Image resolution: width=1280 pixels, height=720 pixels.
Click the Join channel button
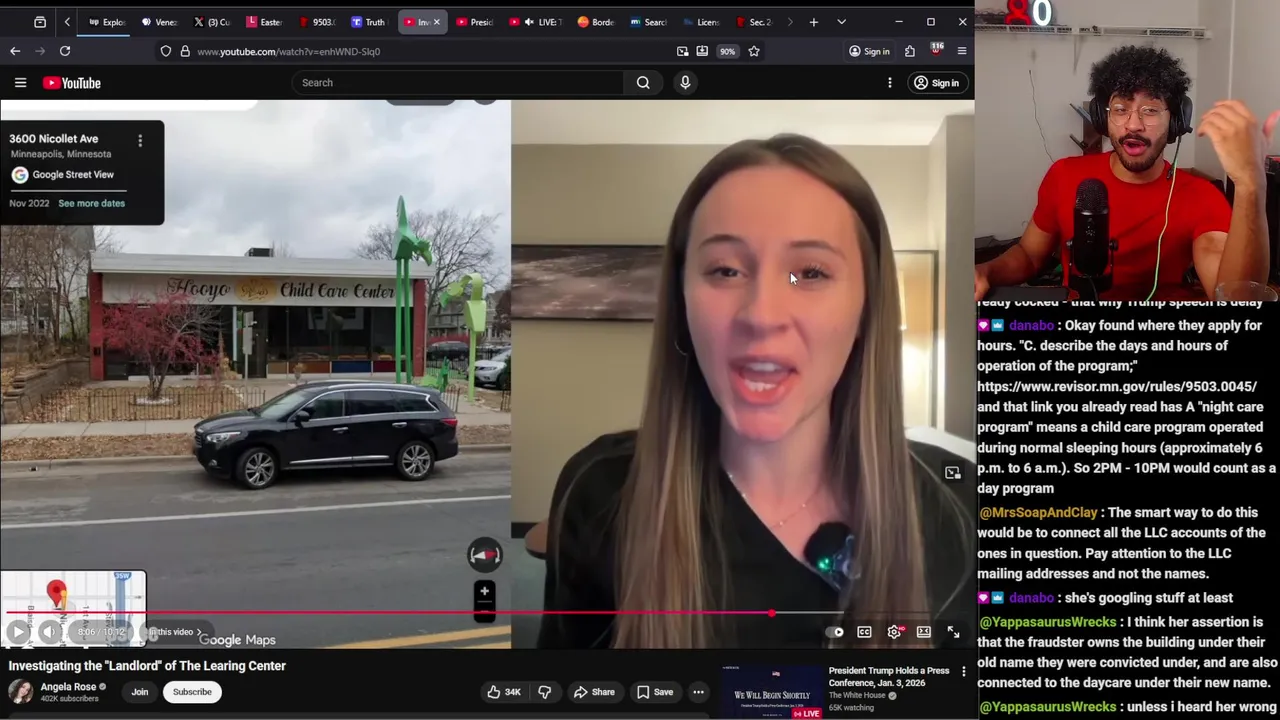tap(140, 692)
